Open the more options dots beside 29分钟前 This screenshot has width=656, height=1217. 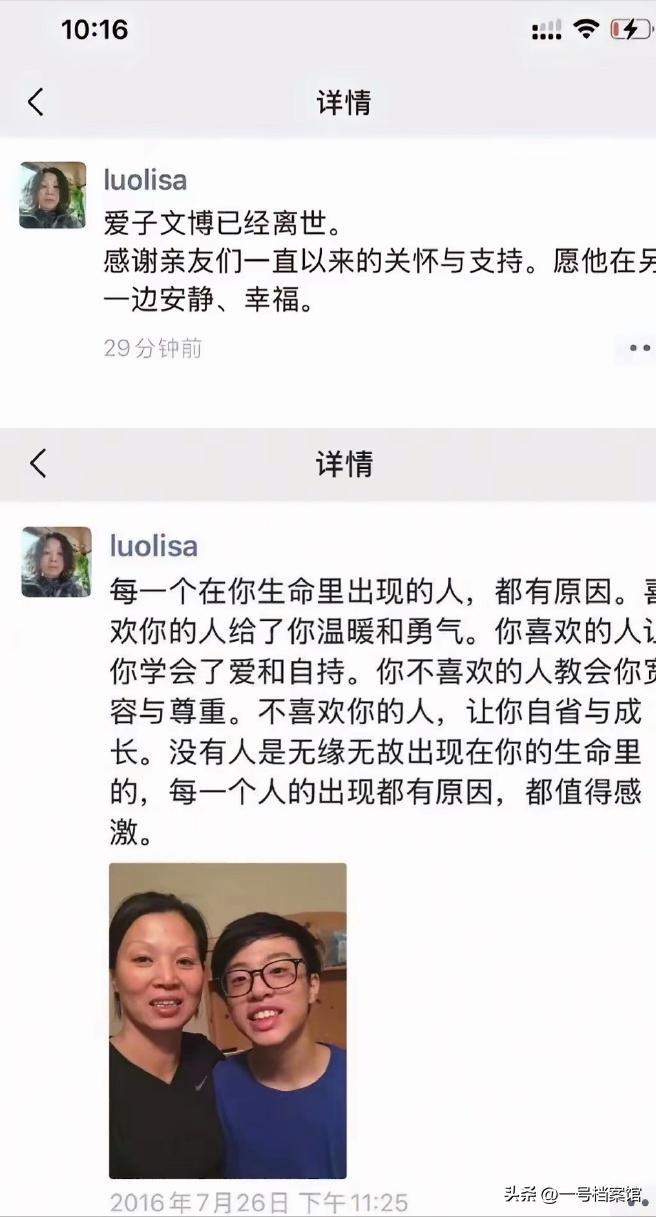tap(639, 348)
